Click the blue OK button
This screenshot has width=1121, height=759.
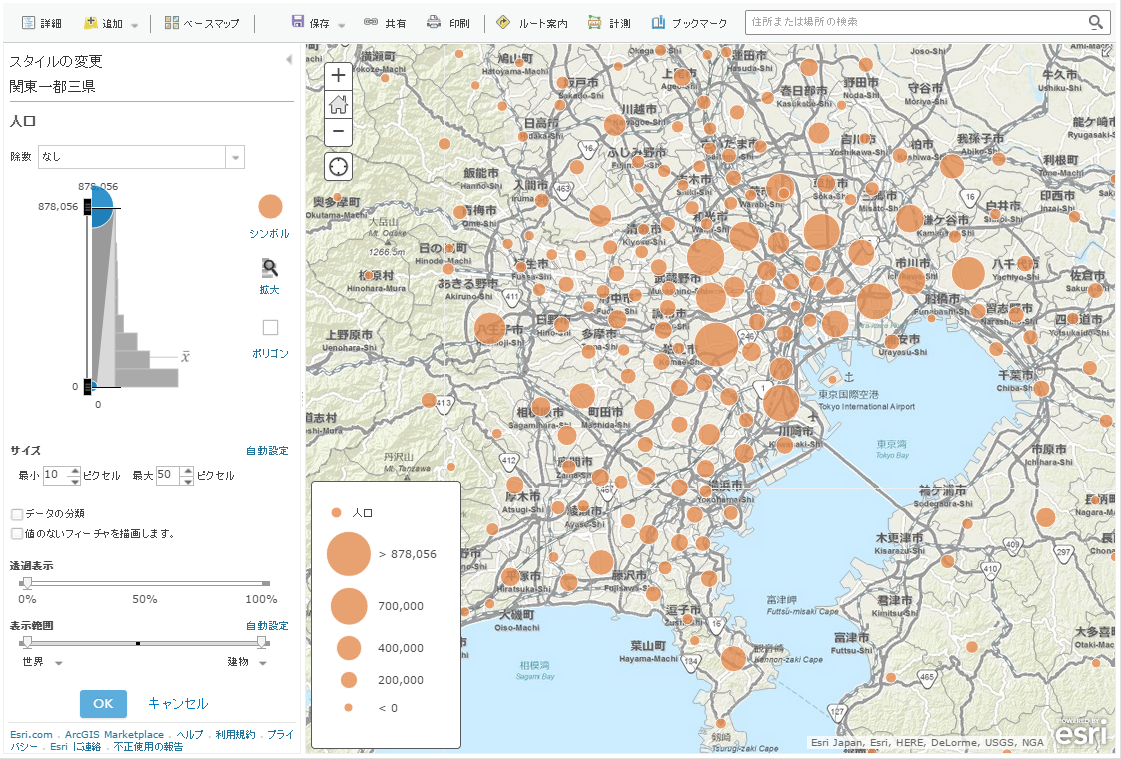point(103,703)
